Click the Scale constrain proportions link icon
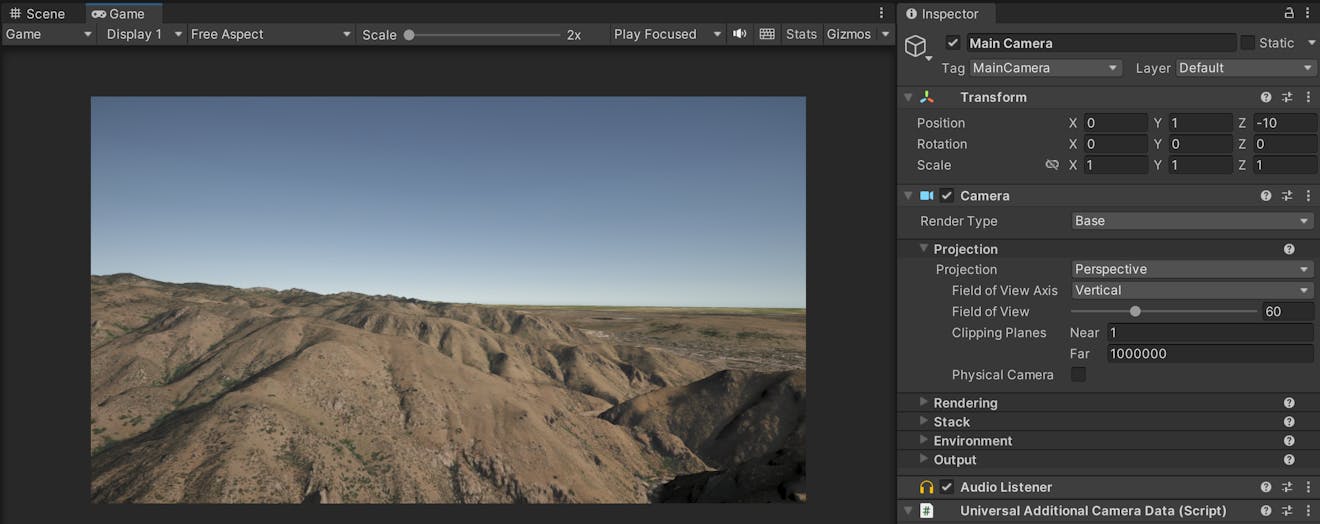This screenshot has width=1320, height=524. [x=1052, y=165]
